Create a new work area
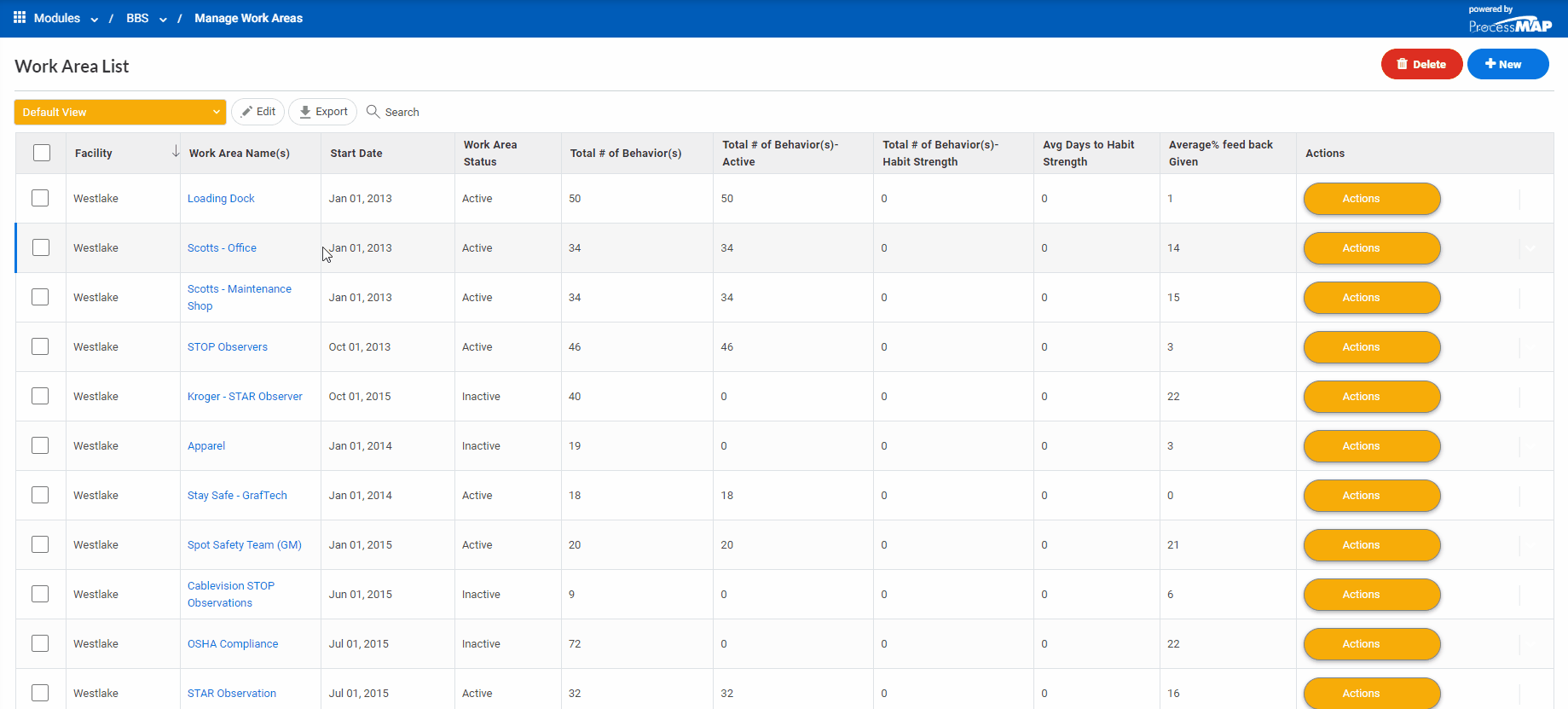Image resolution: width=1568 pixels, height=709 pixels. (1507, 64)
